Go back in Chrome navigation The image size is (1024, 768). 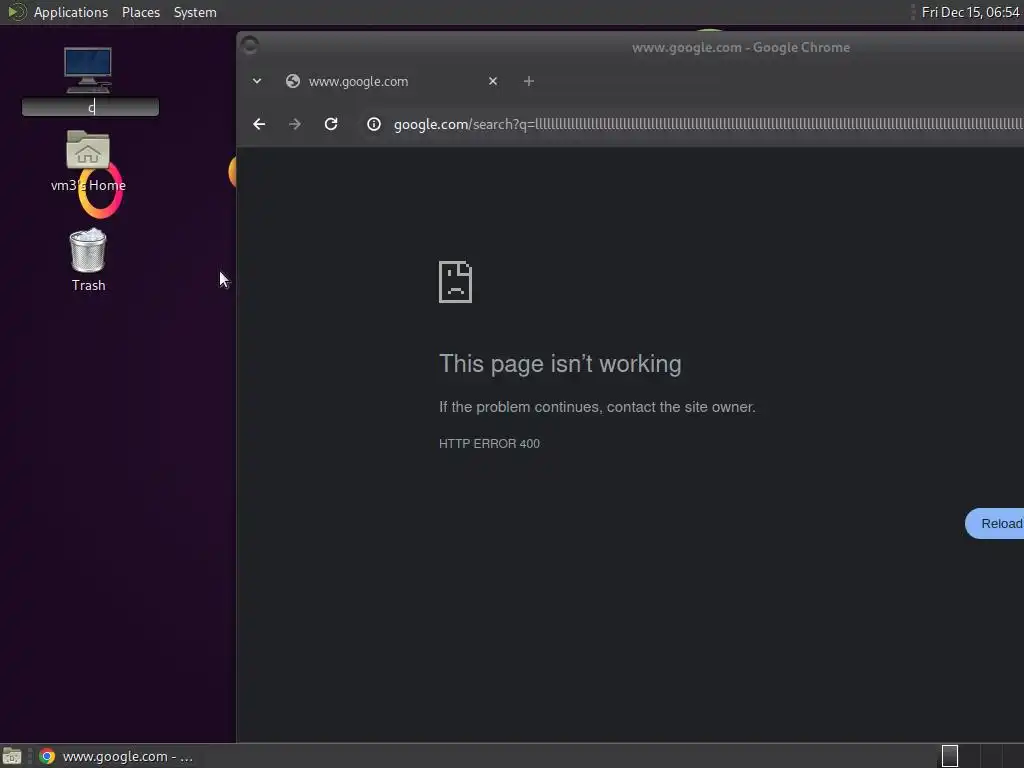click(259, 124)
